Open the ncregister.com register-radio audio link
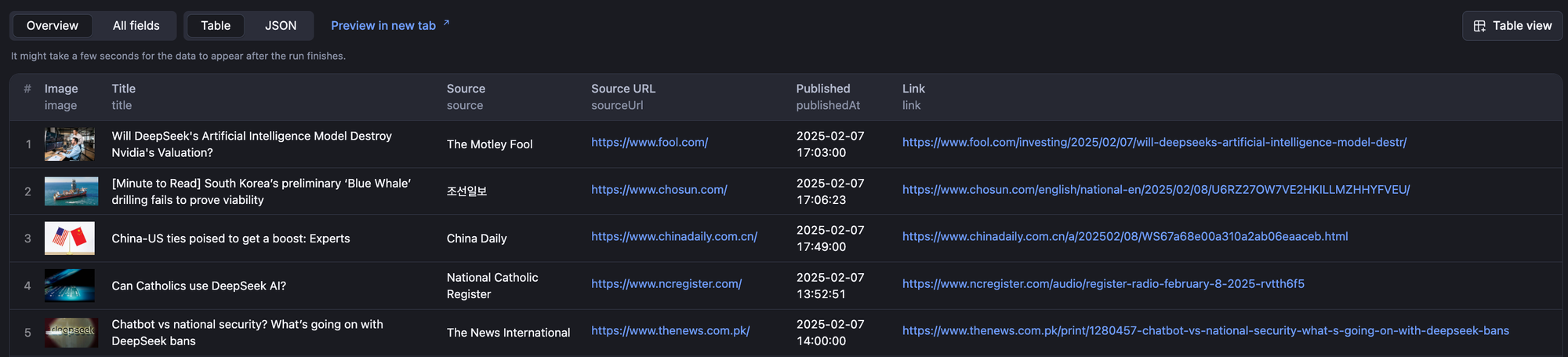The image size is (1568, 357). pyautogui.click(x=1103, y=283)
